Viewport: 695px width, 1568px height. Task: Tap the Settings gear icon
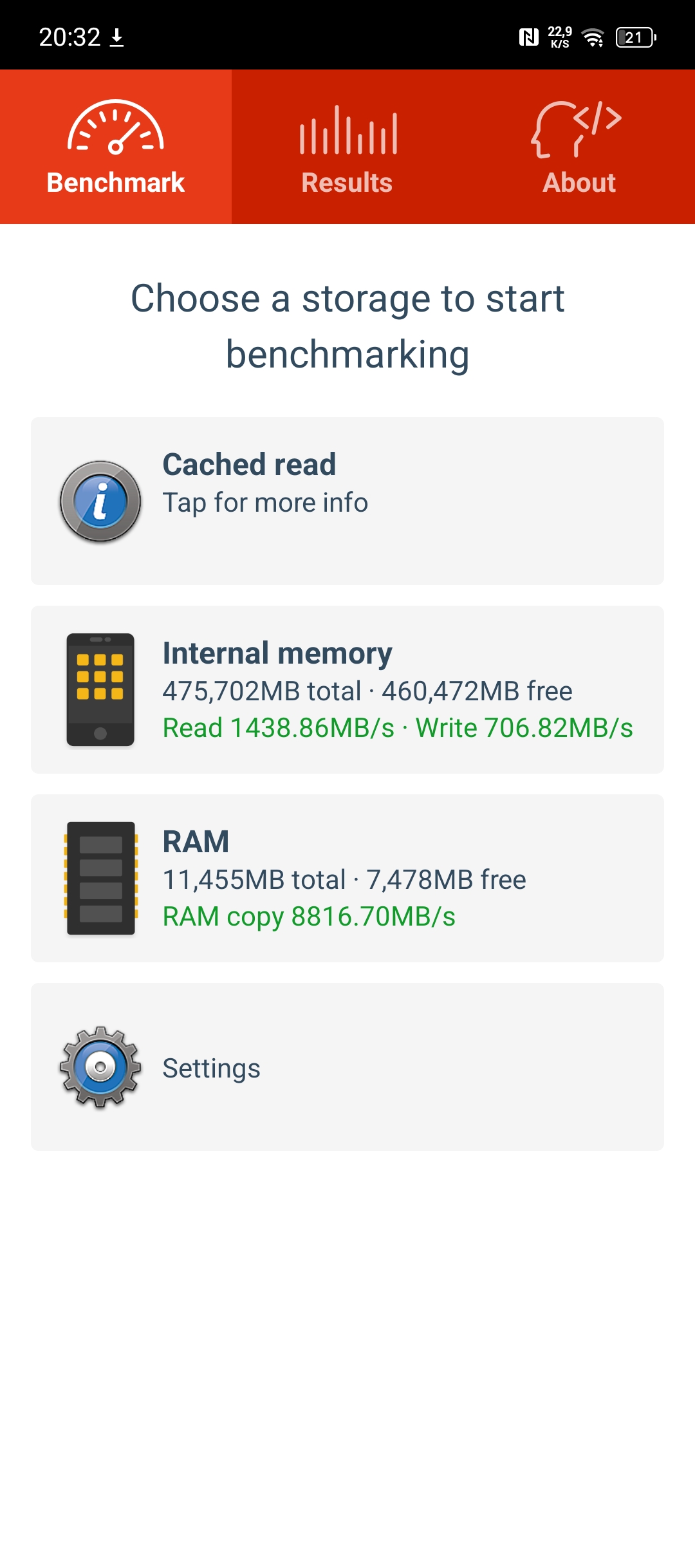point(100,1067)
